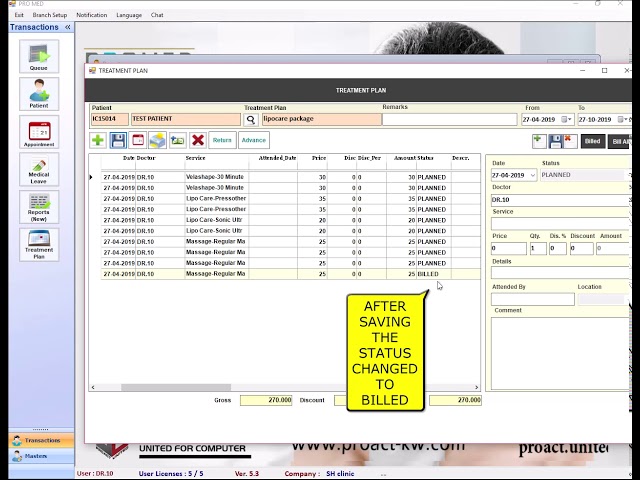Open the To date picker dropdown

point(623,120)
